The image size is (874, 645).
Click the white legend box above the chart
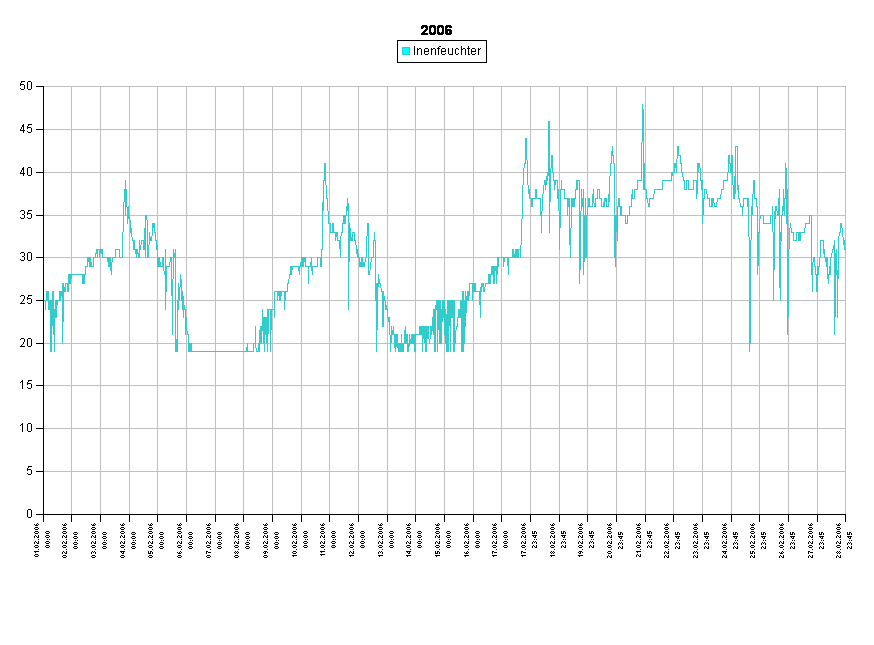click(441, 51)
